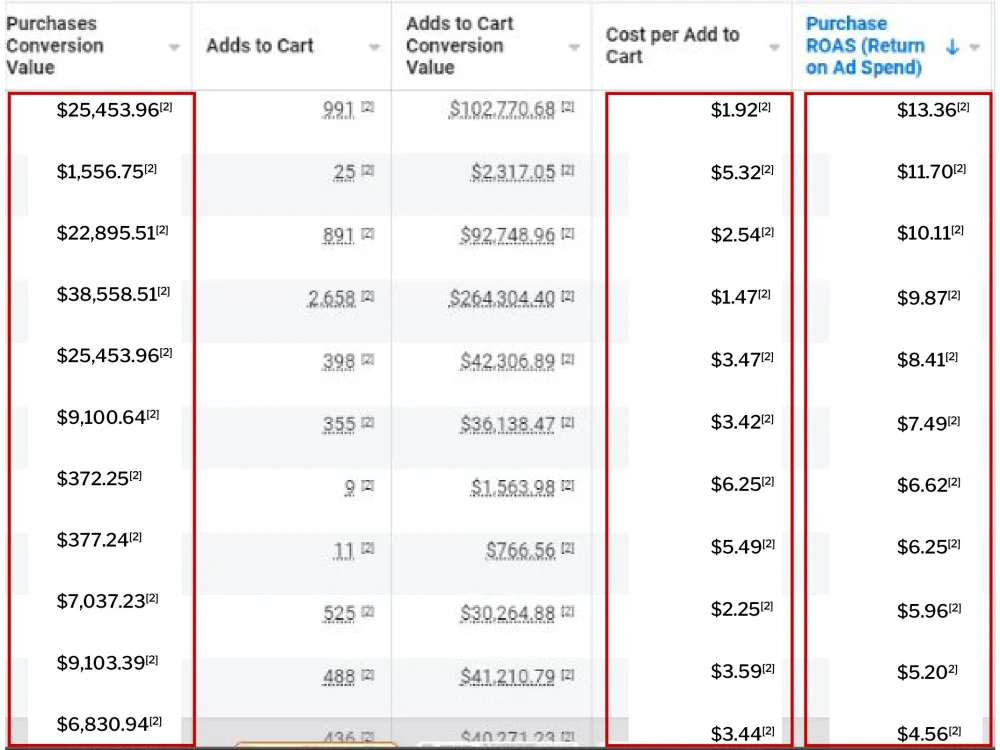This screenshot has width=1000, height=750.
Task: Open the $102,770.68 conversion value link
Action: tap(502, 109)
